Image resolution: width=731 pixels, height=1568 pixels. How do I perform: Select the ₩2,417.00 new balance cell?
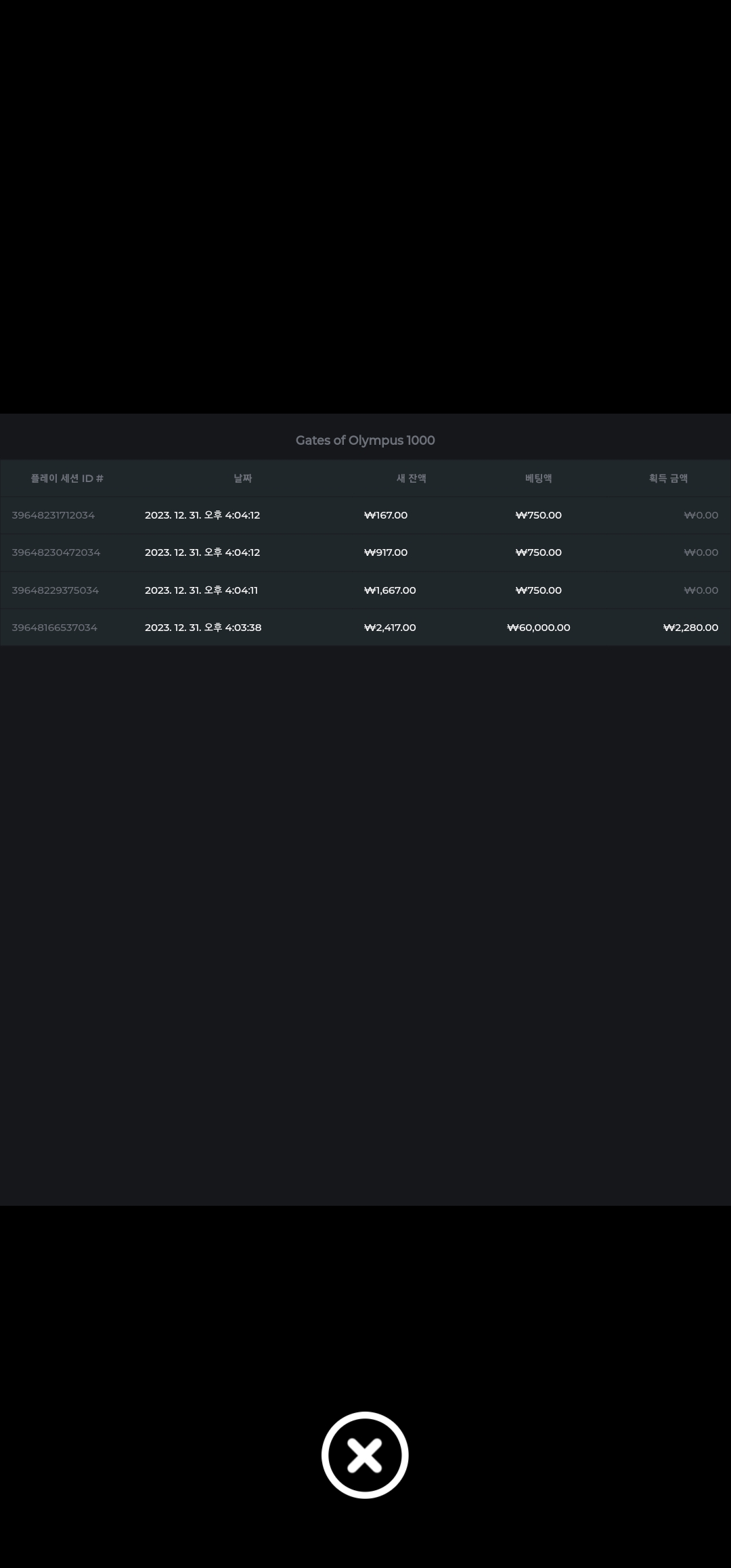tap(390, 628)
